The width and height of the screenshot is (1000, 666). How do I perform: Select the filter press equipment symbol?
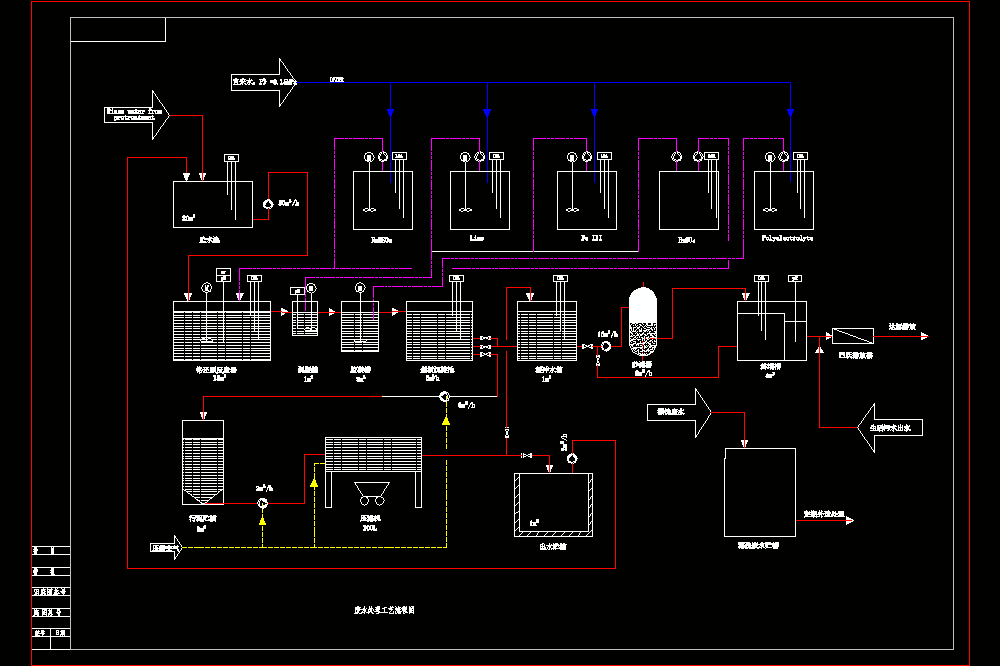click(x=373, y=472)
